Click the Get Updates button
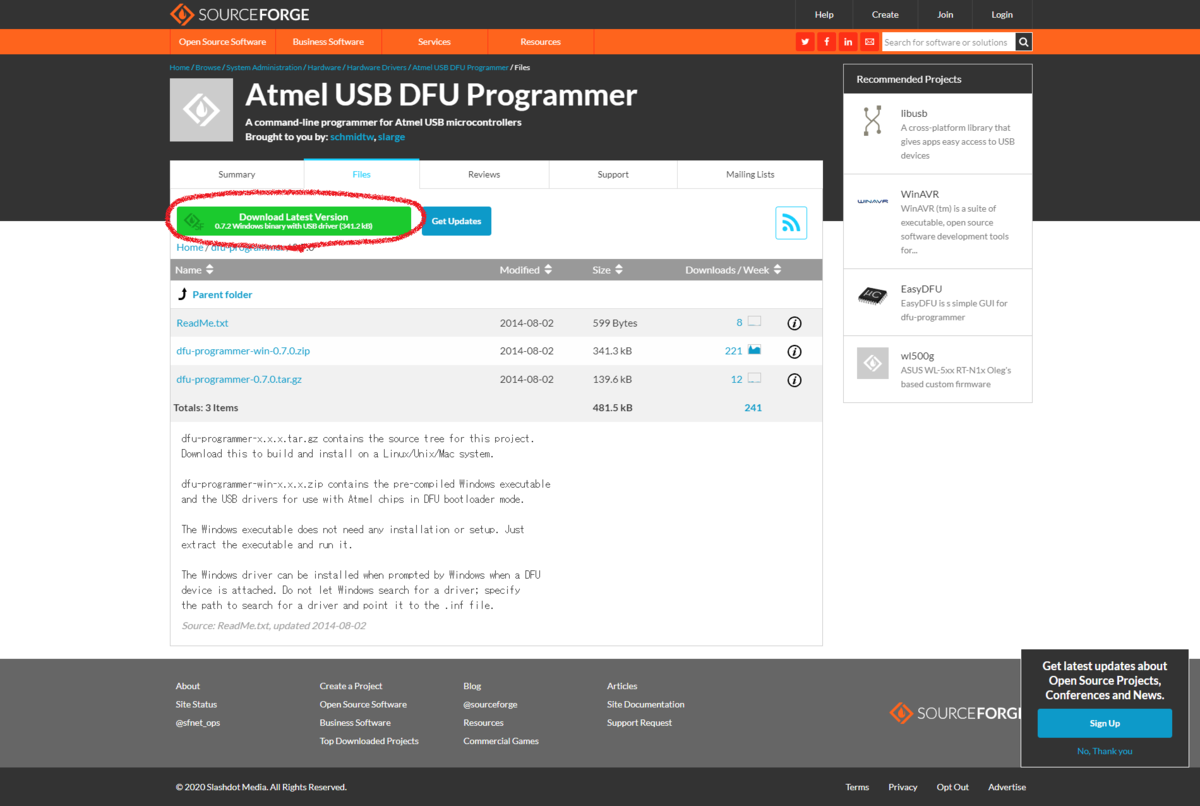This screenshot has height=806, width=1200. (456, 221)
